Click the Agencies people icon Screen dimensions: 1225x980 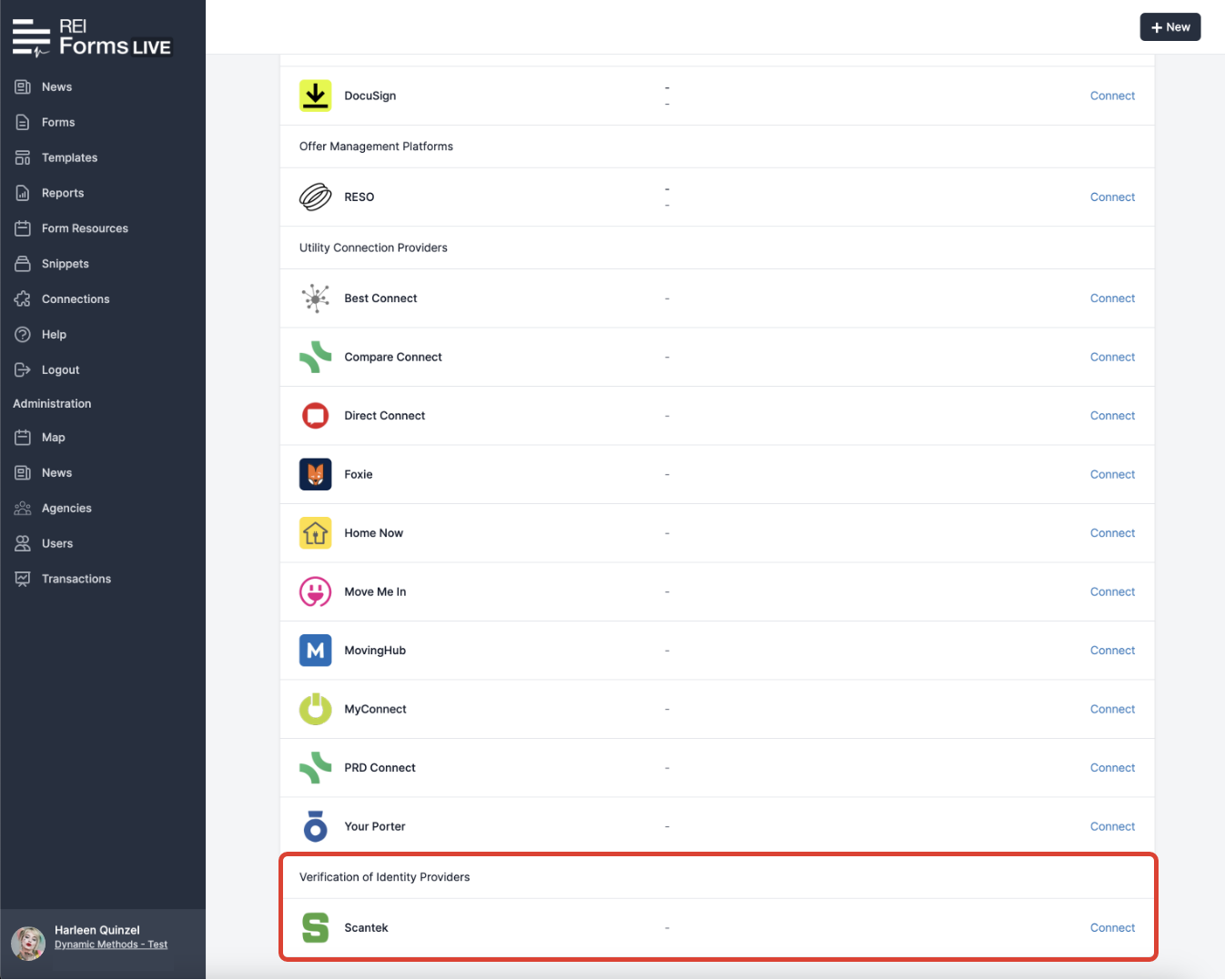point(23,509)
